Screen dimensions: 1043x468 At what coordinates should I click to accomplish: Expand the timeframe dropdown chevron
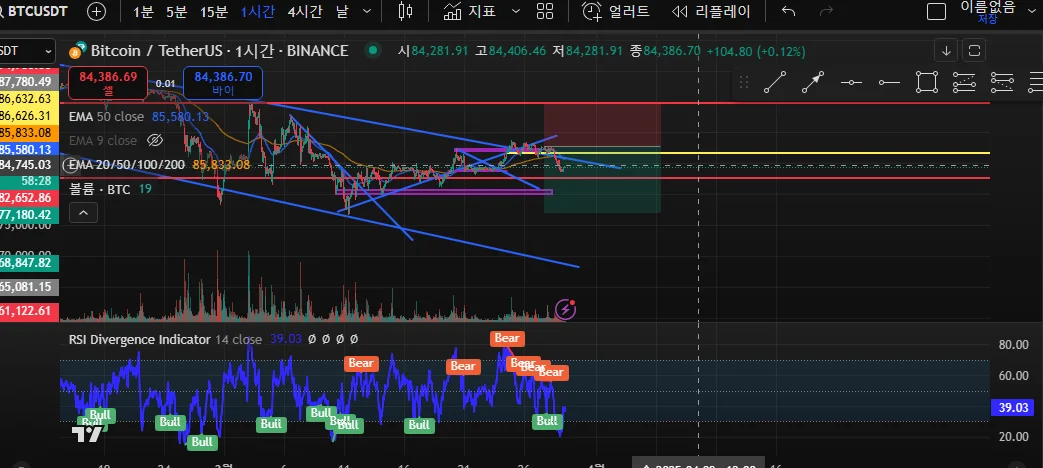(367, 11)
